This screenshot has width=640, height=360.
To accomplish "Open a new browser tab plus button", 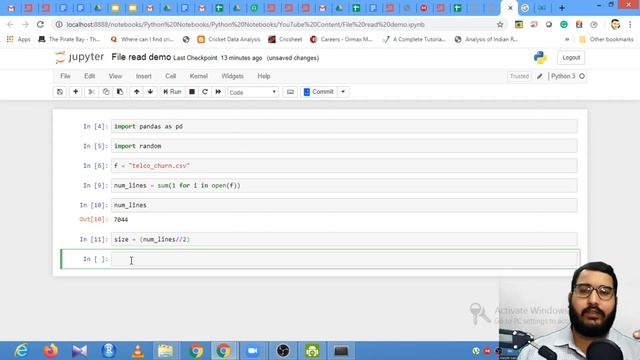I will pos(562,8).
